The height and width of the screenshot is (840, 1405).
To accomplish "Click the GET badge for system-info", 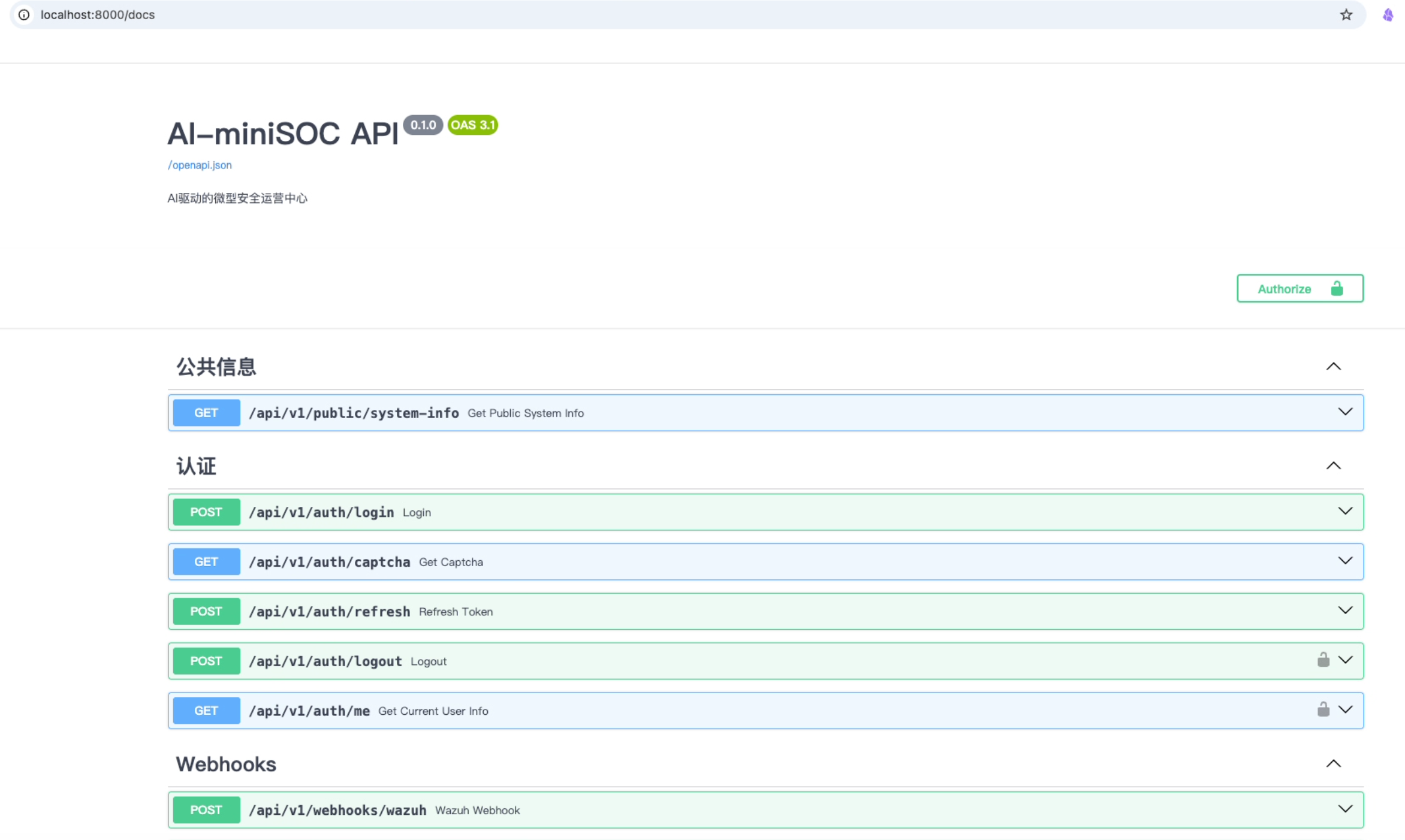I will coord(206,413).
